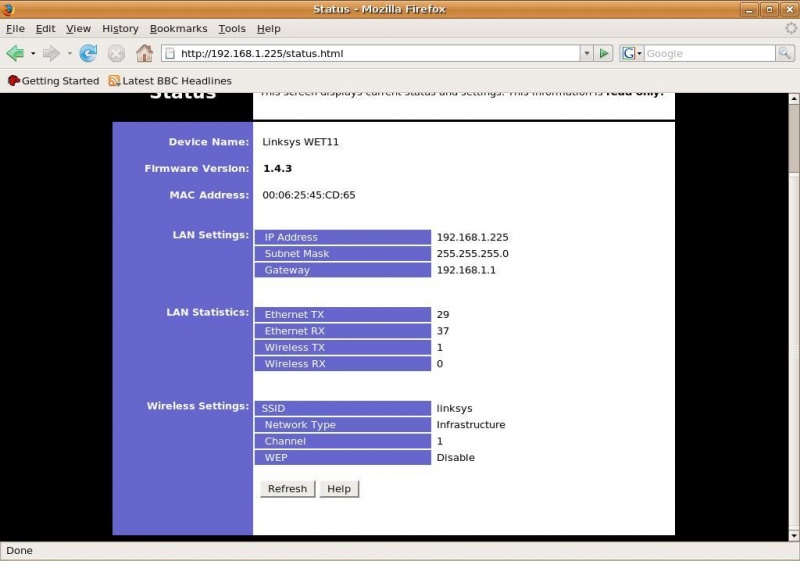Click the vertical scrollbar thumb

[x=794, y=139]
